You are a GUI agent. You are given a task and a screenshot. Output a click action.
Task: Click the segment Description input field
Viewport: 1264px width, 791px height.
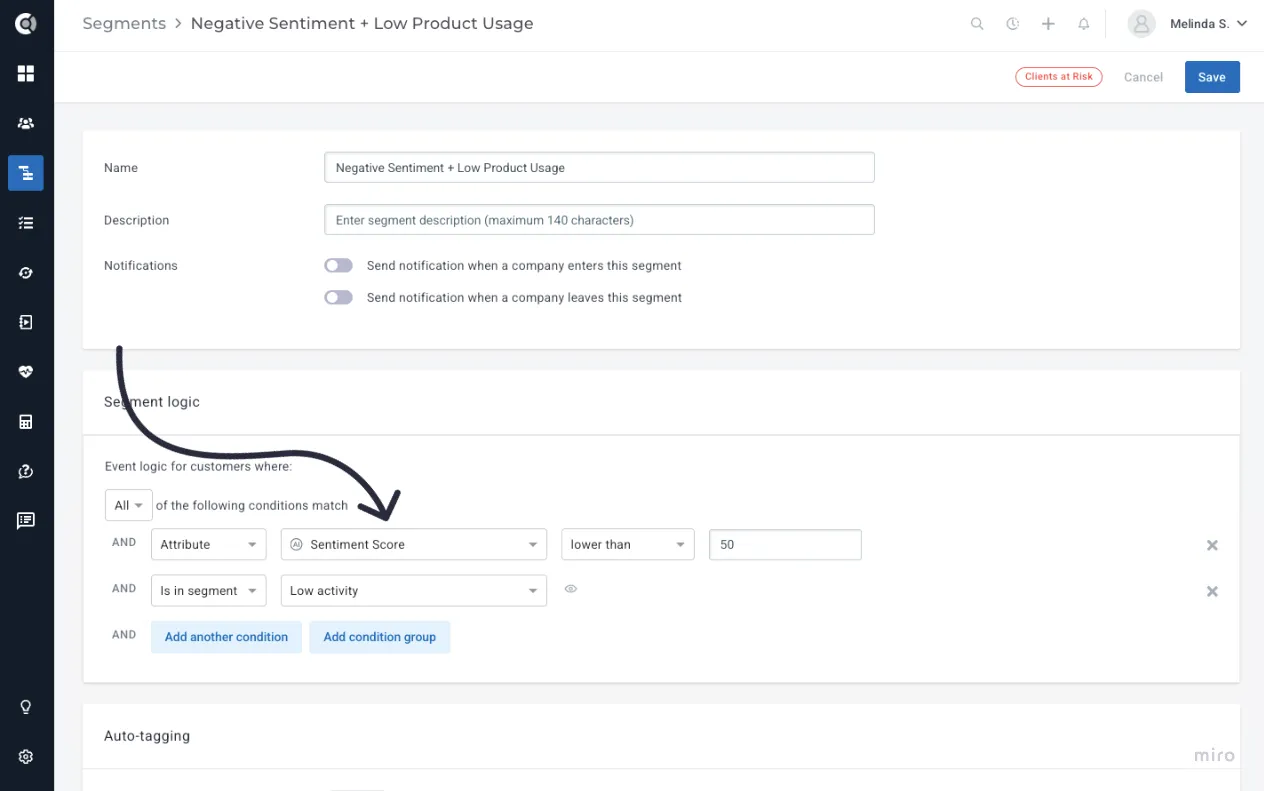[599, 220]
